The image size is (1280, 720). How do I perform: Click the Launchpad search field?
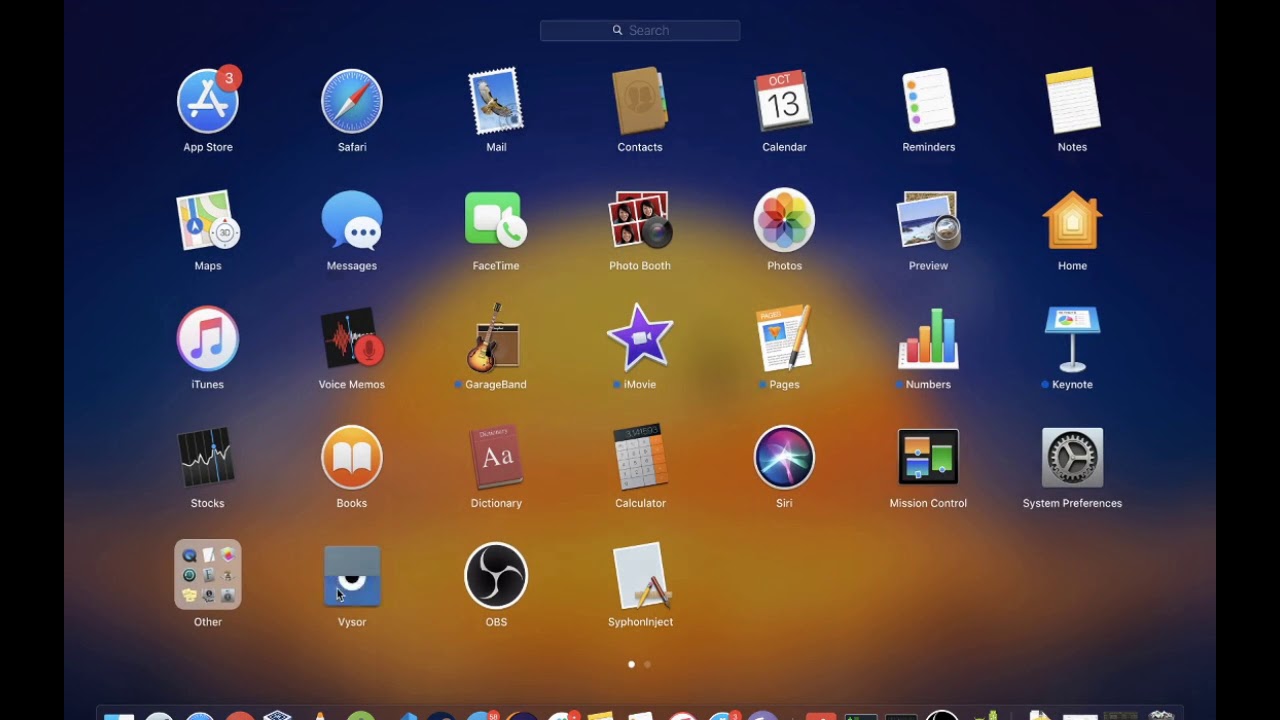640,31
